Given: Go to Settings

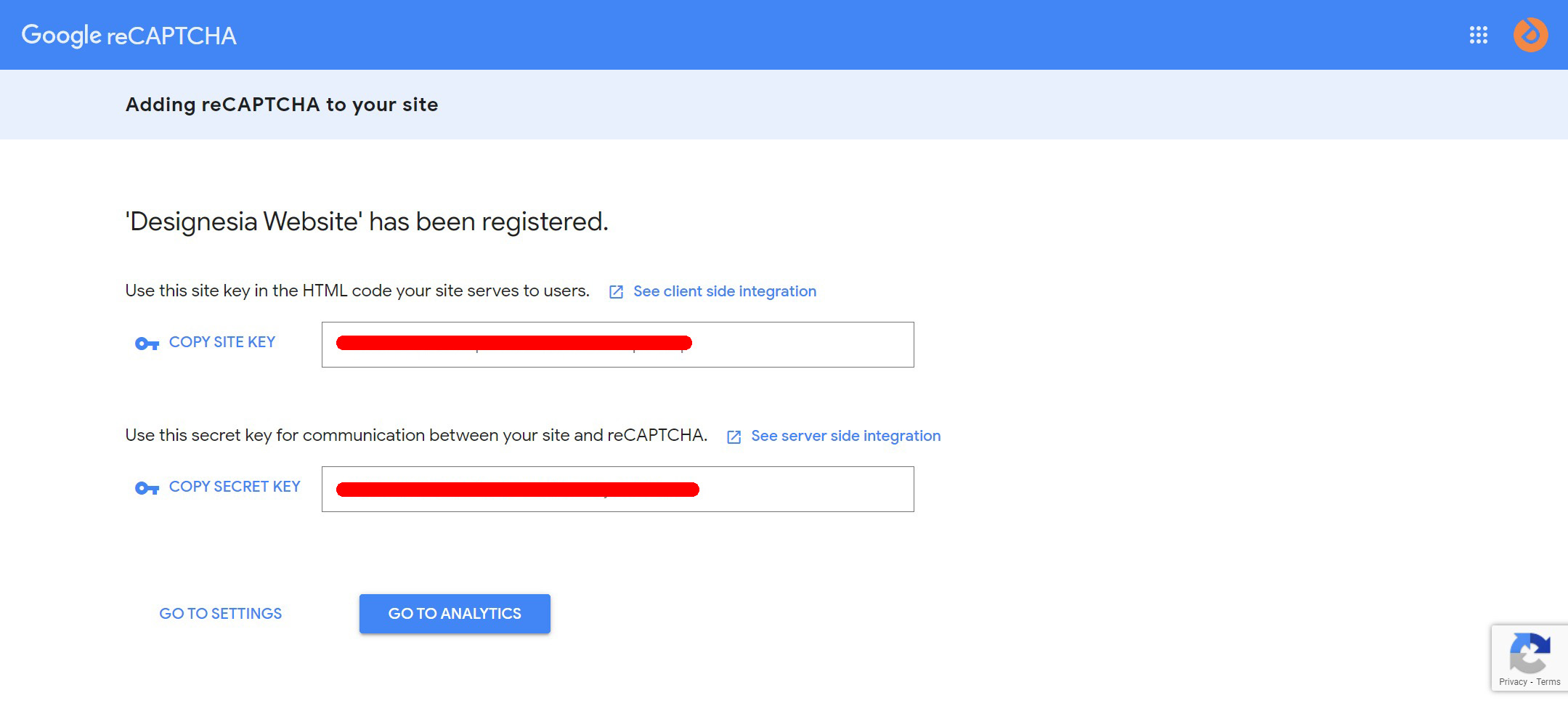Looking at the screenshot, I should 221,614.
